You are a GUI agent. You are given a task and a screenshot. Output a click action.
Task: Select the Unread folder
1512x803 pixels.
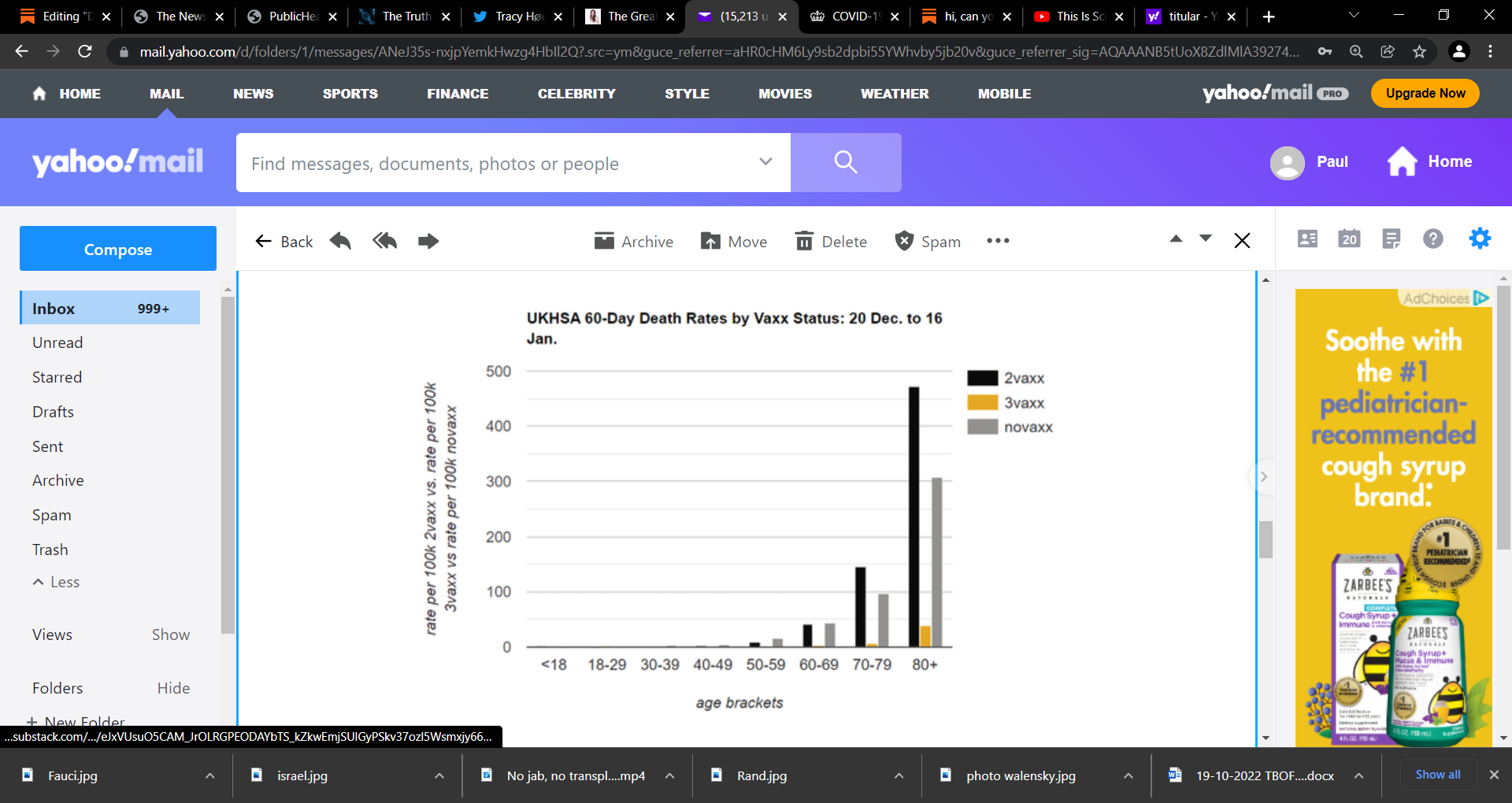(57, 342)
